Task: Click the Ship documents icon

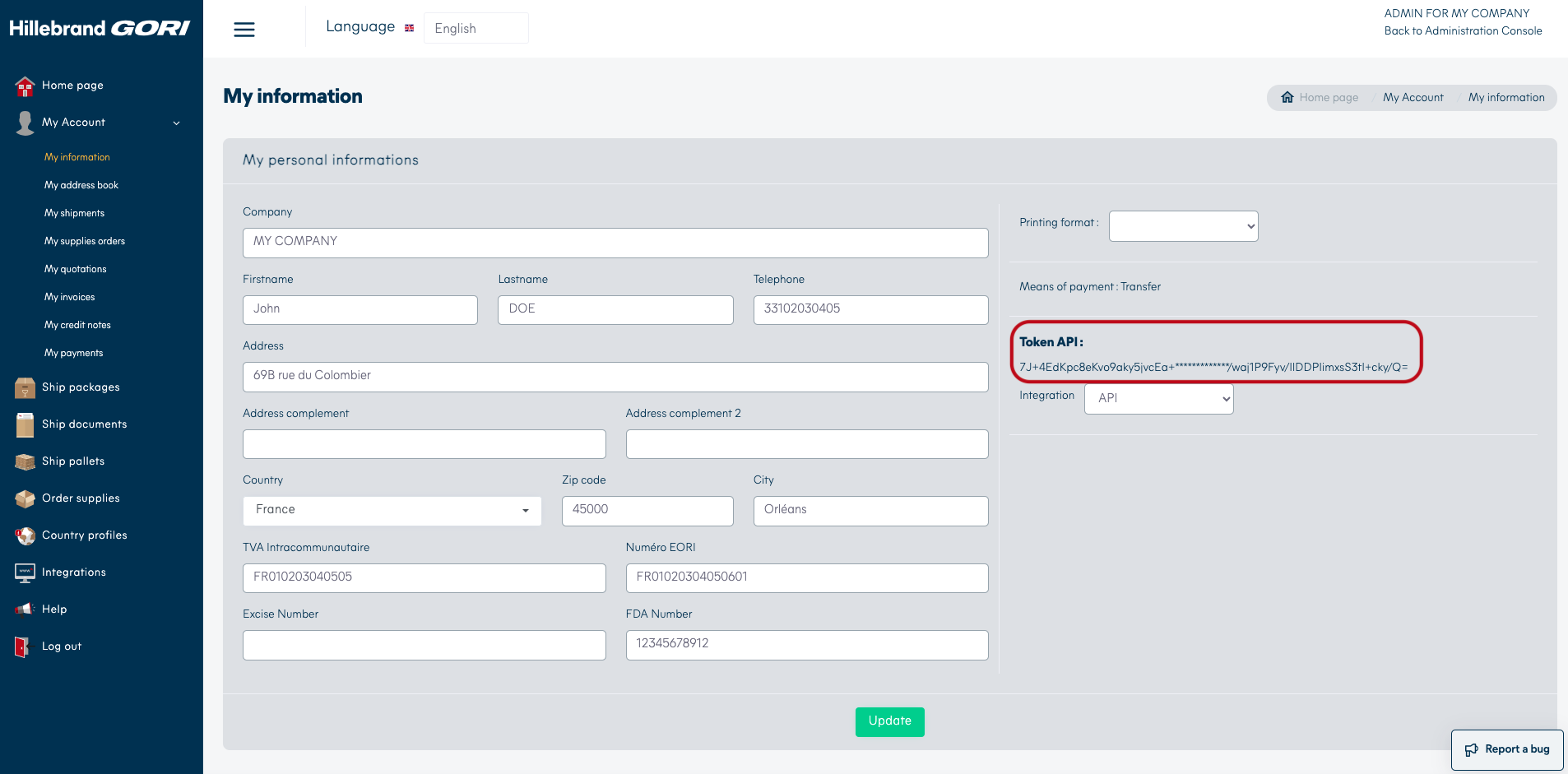Action: (25, 424)
